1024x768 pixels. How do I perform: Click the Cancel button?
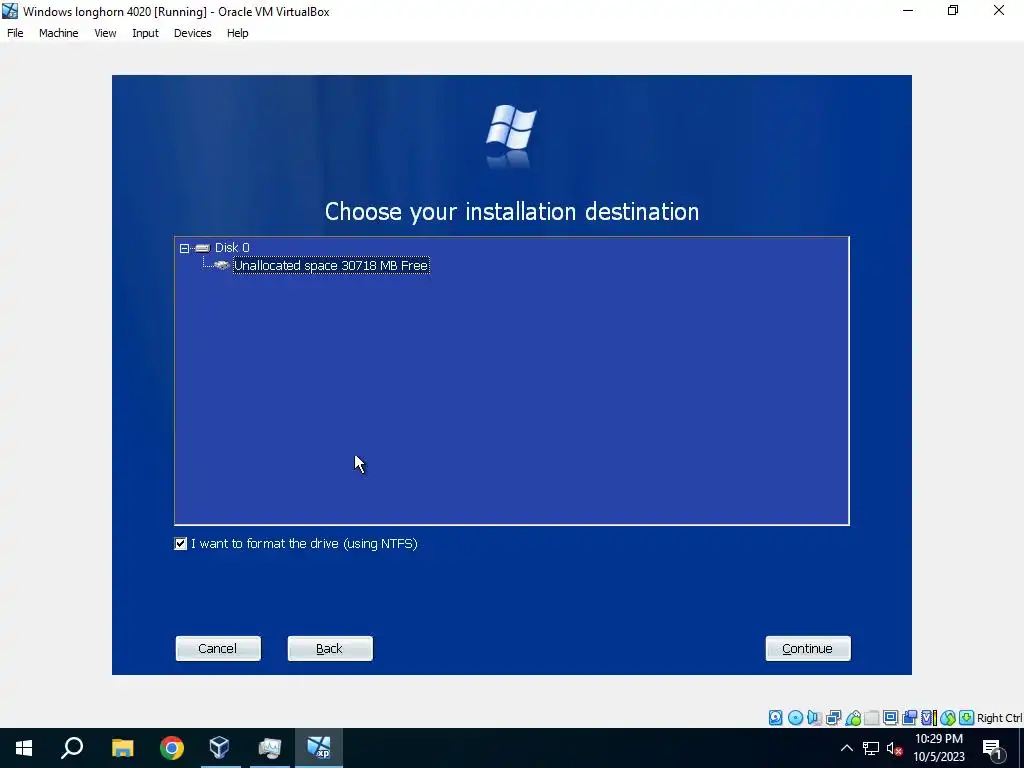pyautogui.click(x=218, y=648)
